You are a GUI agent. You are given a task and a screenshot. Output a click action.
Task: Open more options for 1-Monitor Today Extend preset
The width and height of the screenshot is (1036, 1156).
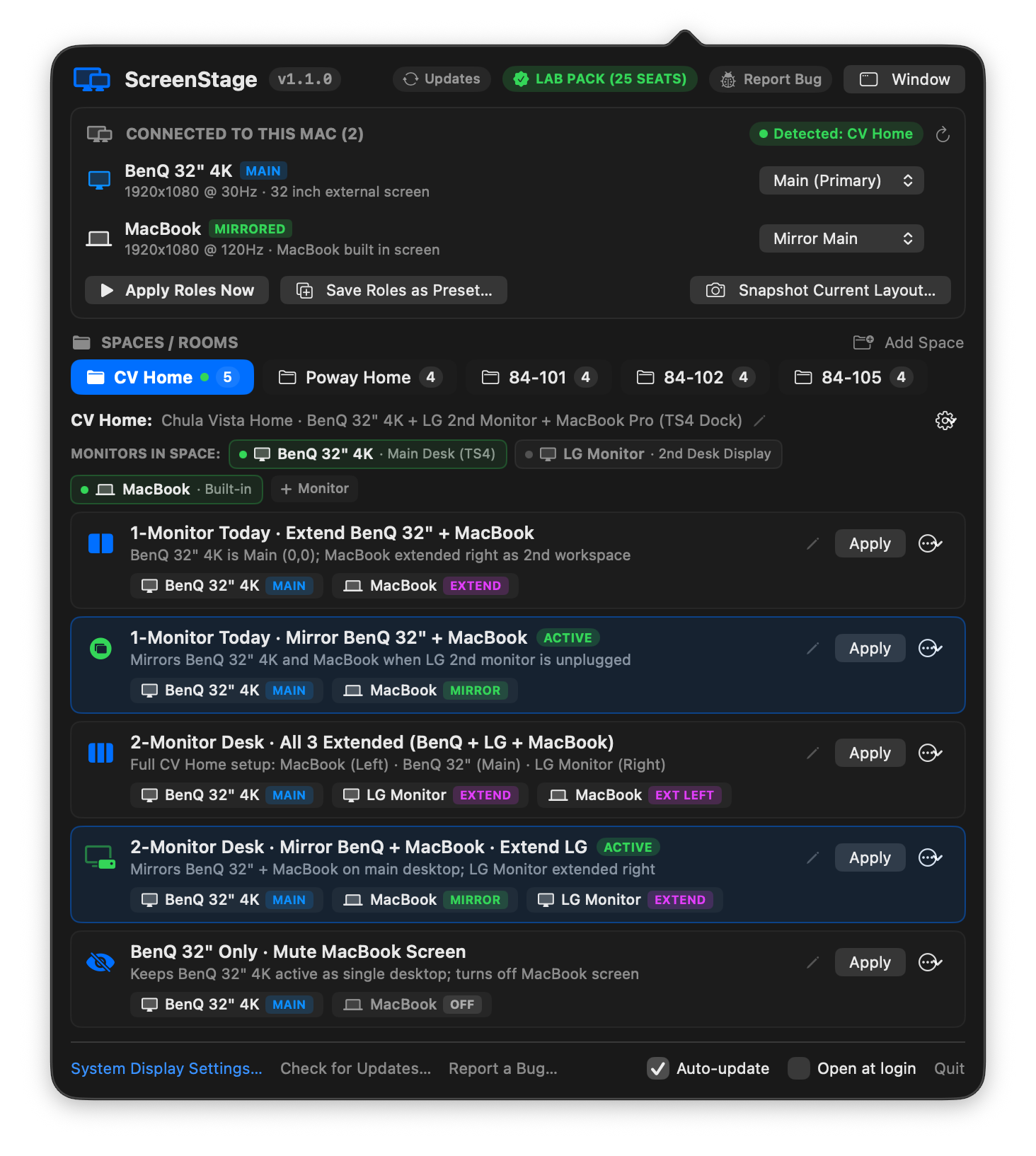coord(930,543)
